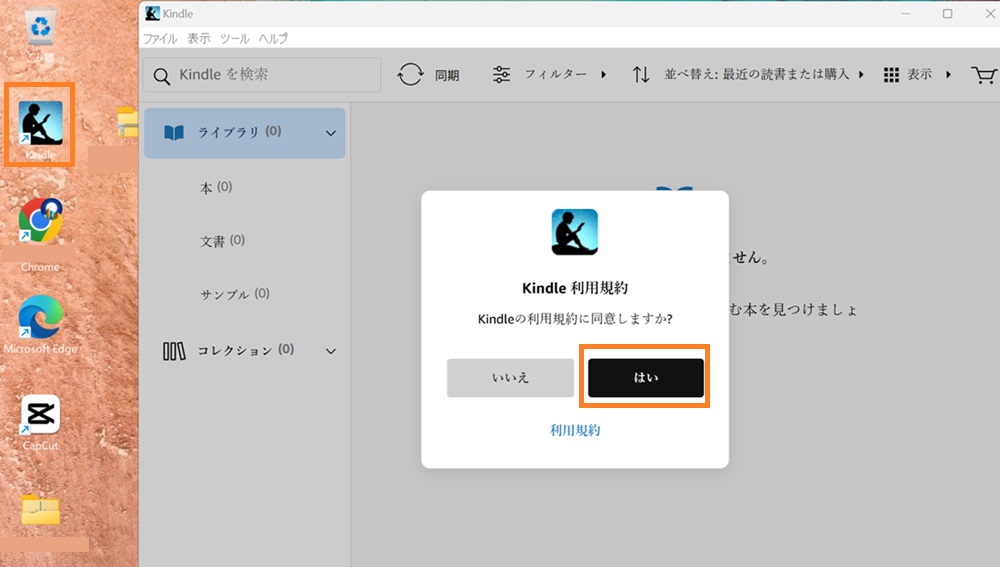
Task: Click the Kindle を検索 search field
Action: click(x=261, y=75)
